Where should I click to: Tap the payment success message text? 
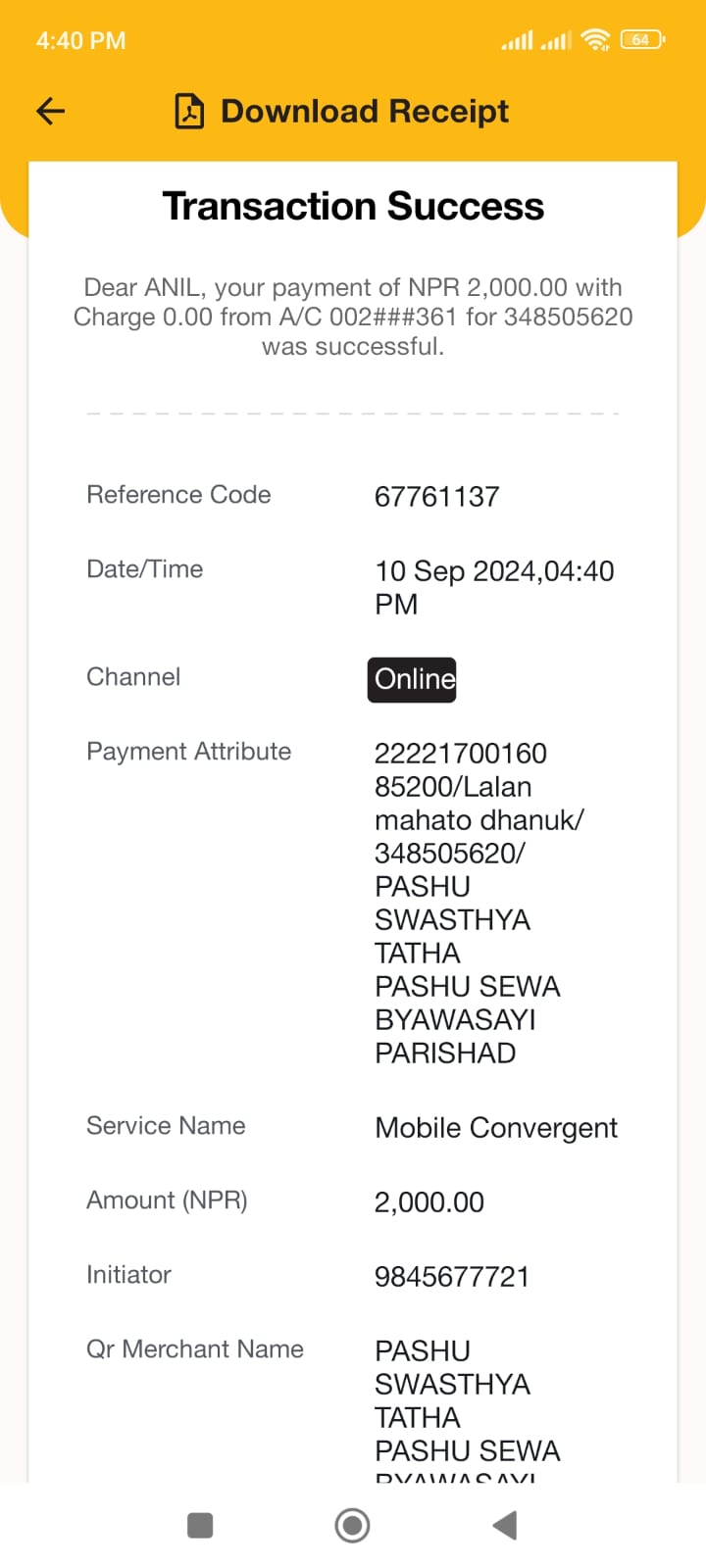(x=353, y=317)
